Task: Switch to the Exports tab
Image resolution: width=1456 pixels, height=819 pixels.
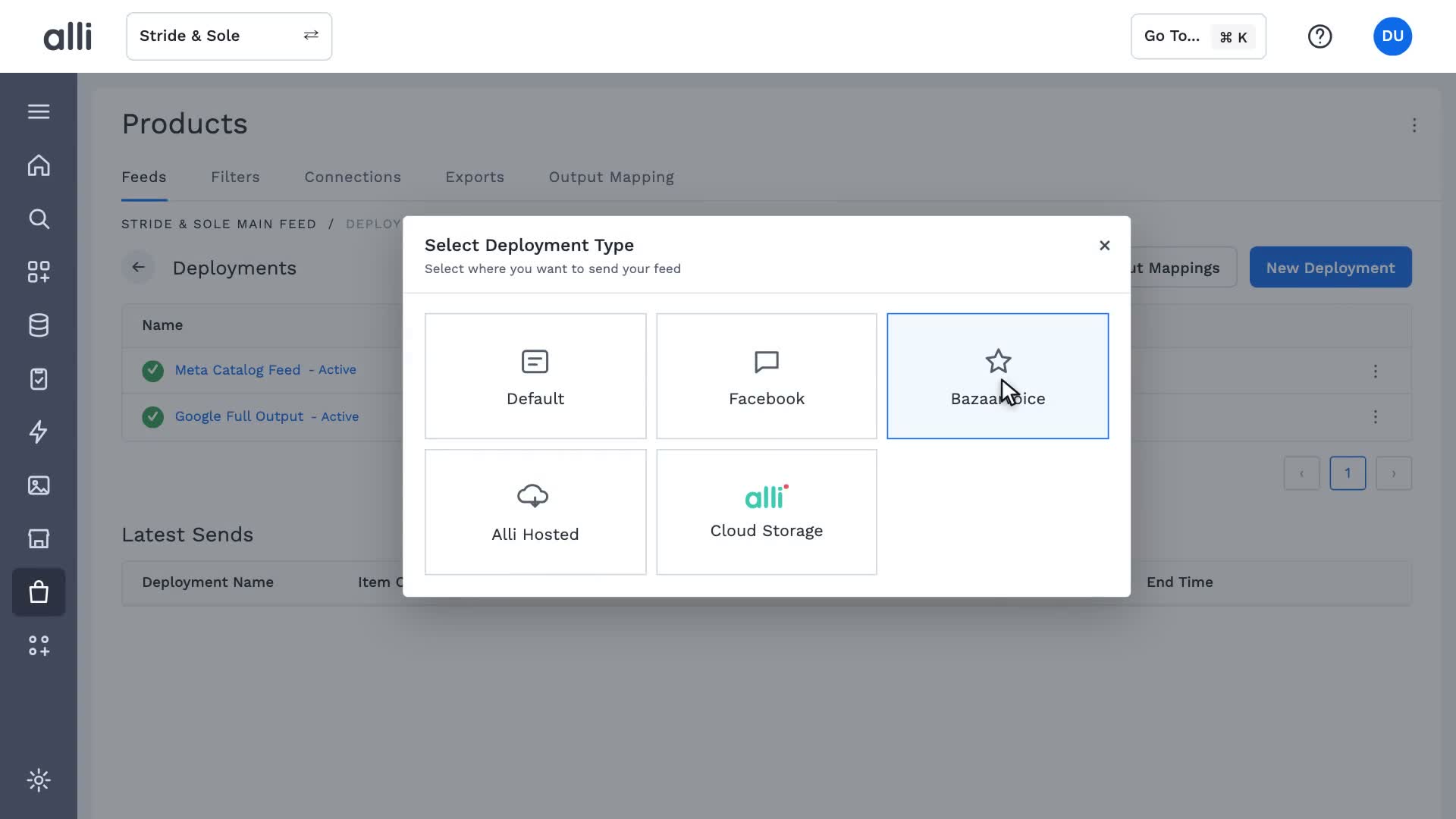Action: (475, 177)
